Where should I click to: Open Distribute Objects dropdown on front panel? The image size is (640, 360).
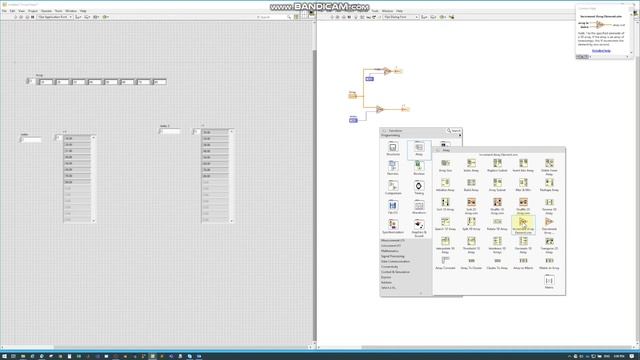click(x=87, y=17)
